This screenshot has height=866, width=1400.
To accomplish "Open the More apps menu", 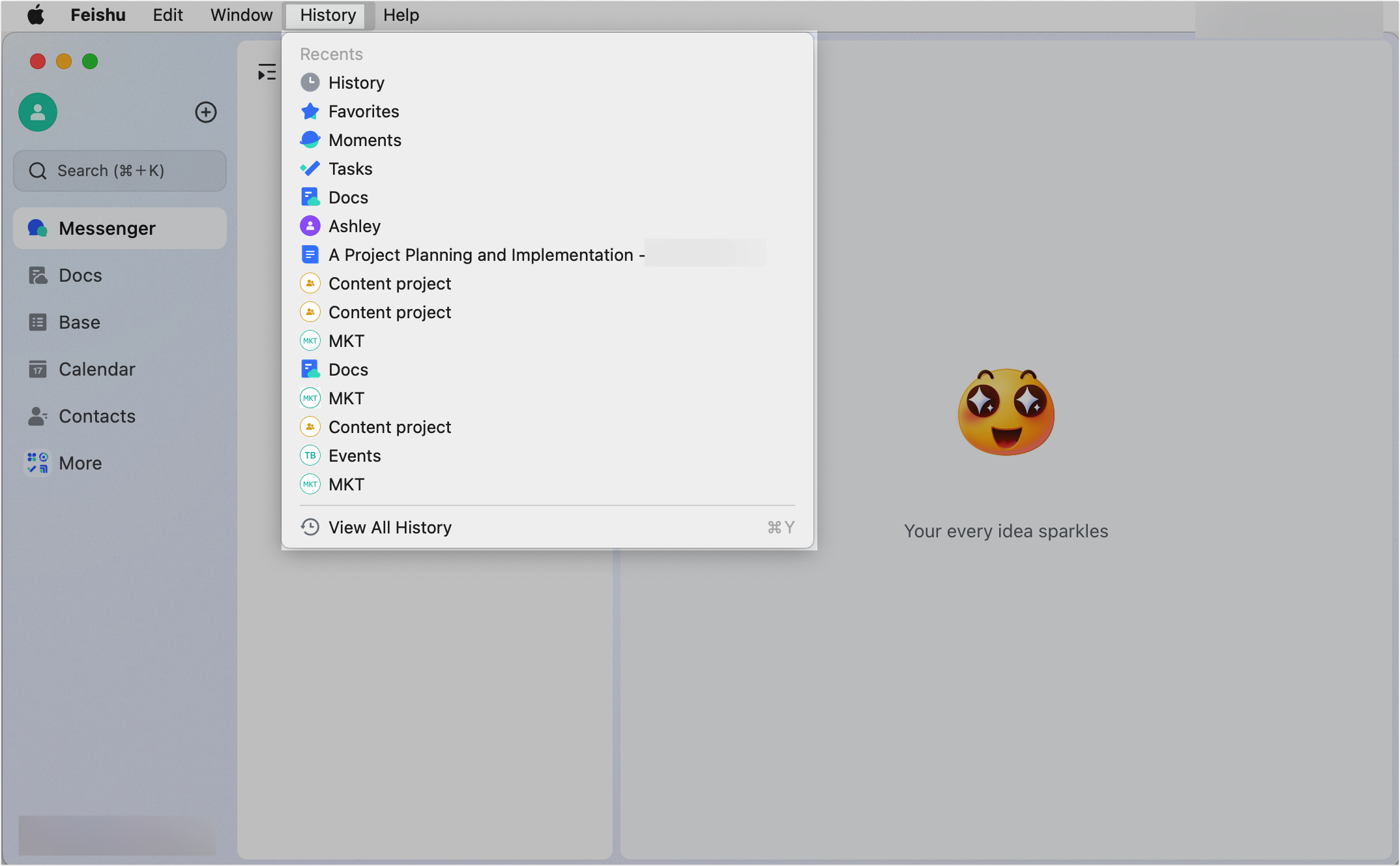I will (x=80, y=463).
